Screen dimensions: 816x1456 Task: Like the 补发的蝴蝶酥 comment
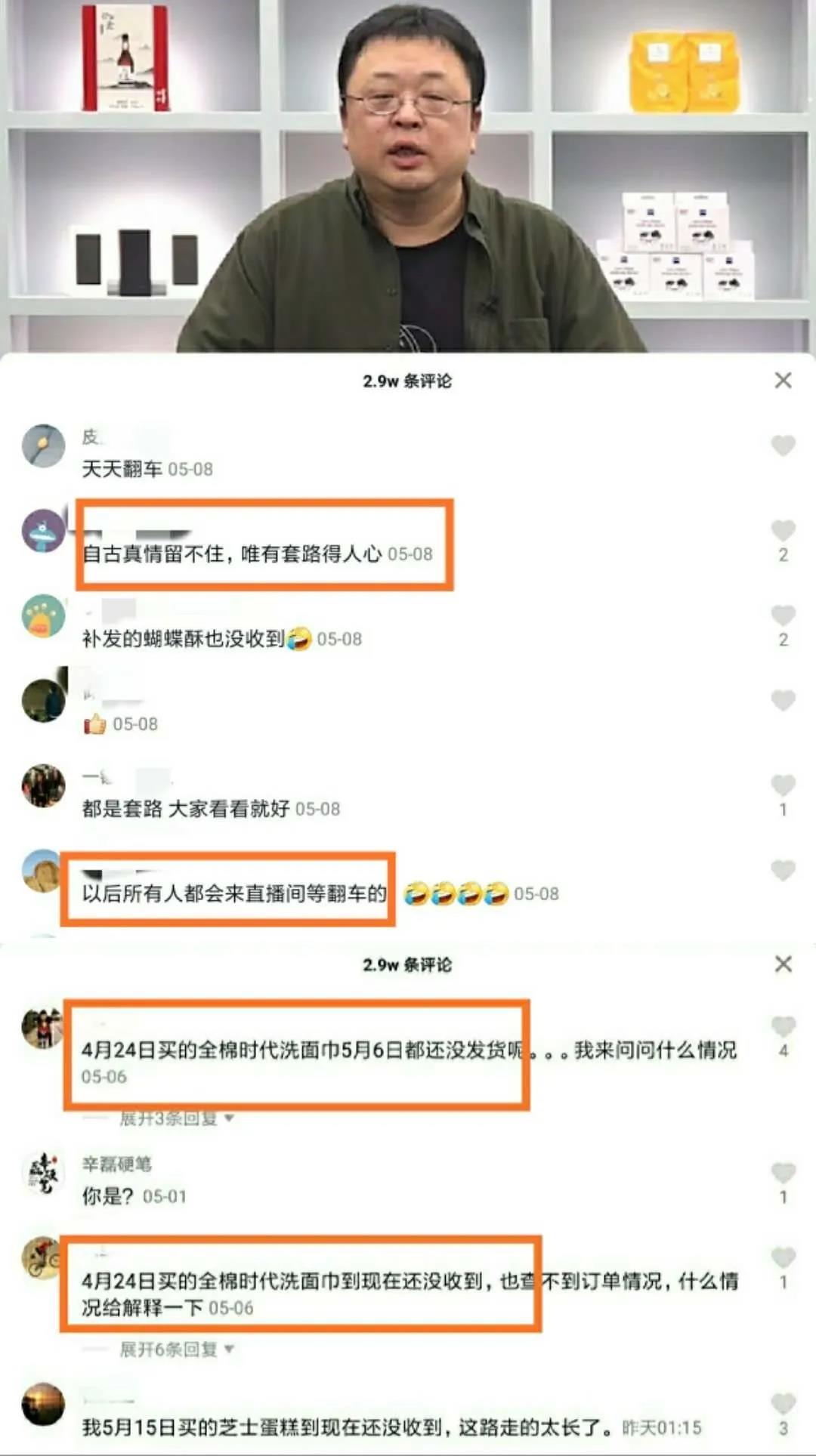click(x=784, y=615)
